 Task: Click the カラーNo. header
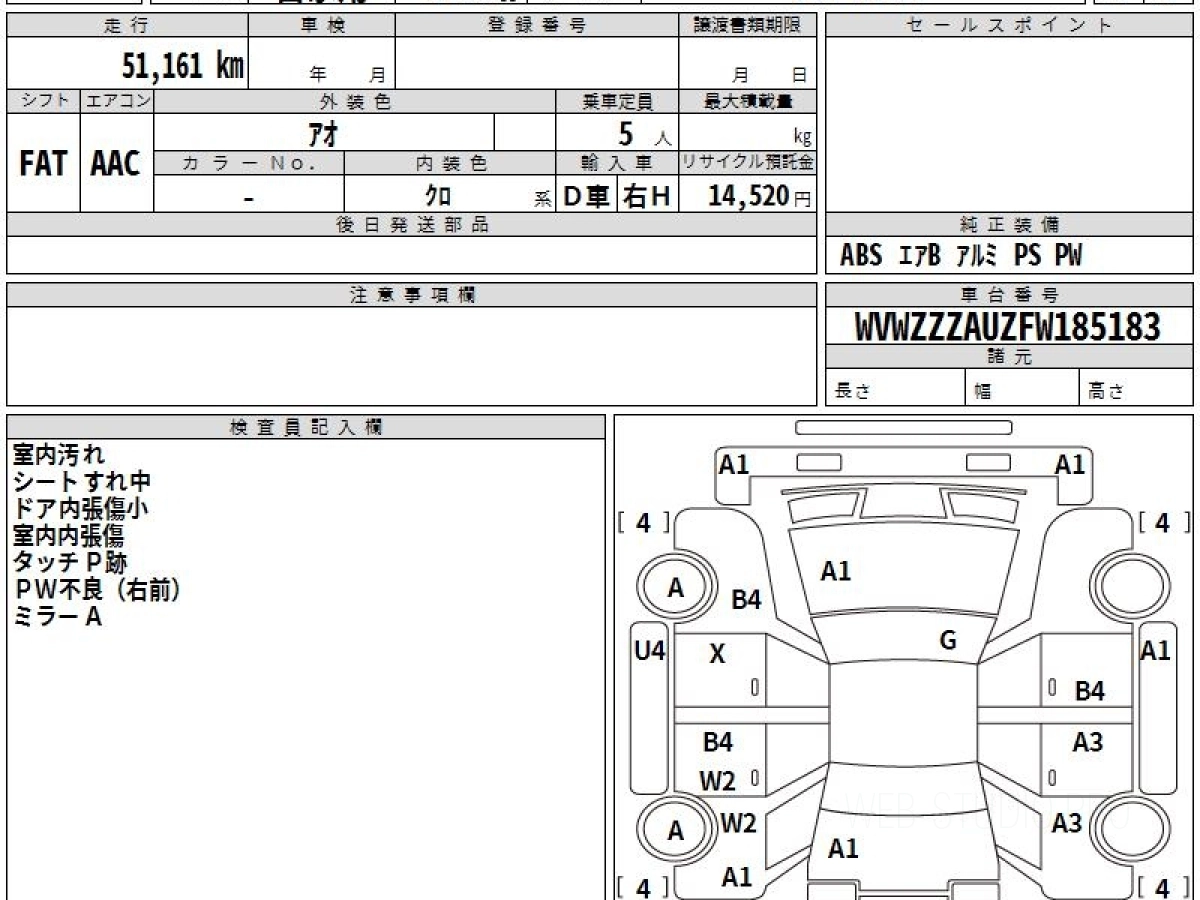(249, 163)
